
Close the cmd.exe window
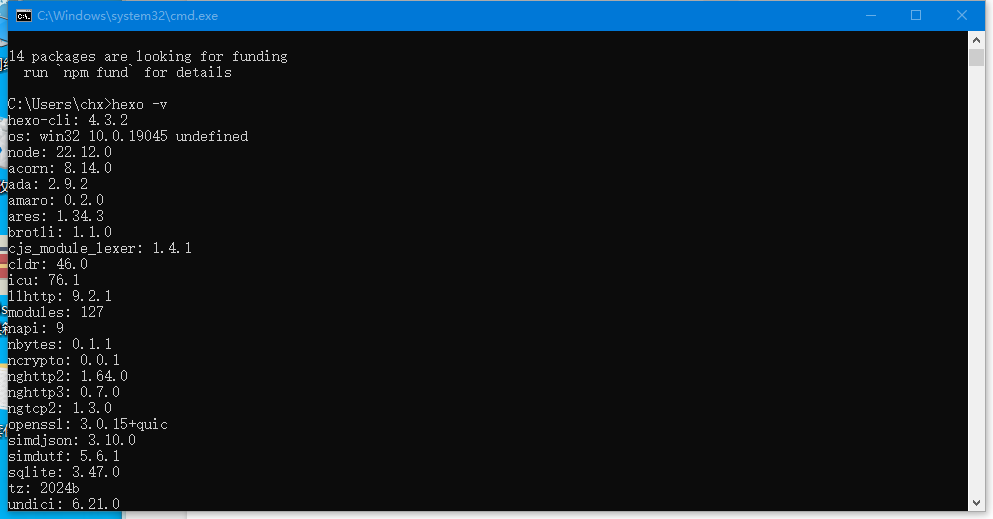tap(961, 15)
